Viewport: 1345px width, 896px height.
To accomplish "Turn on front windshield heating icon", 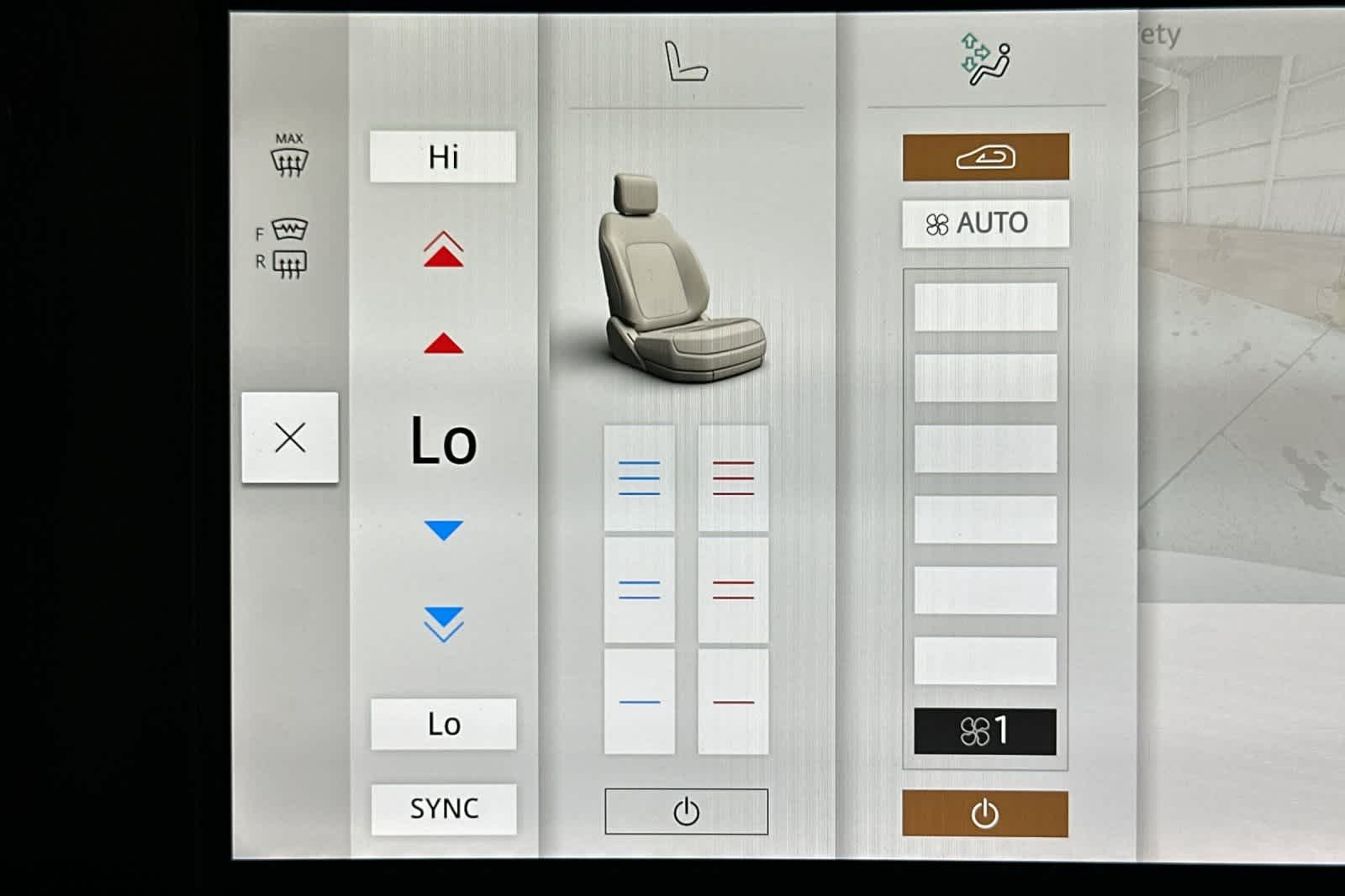I will [x=289, y=229].
